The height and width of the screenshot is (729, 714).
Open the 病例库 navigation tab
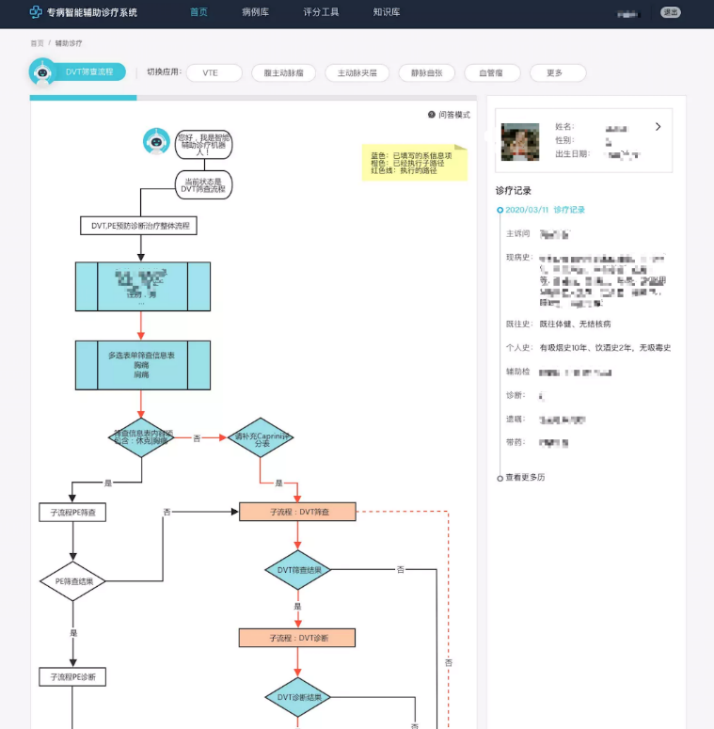pyautogui.click(x=255, y=12)
